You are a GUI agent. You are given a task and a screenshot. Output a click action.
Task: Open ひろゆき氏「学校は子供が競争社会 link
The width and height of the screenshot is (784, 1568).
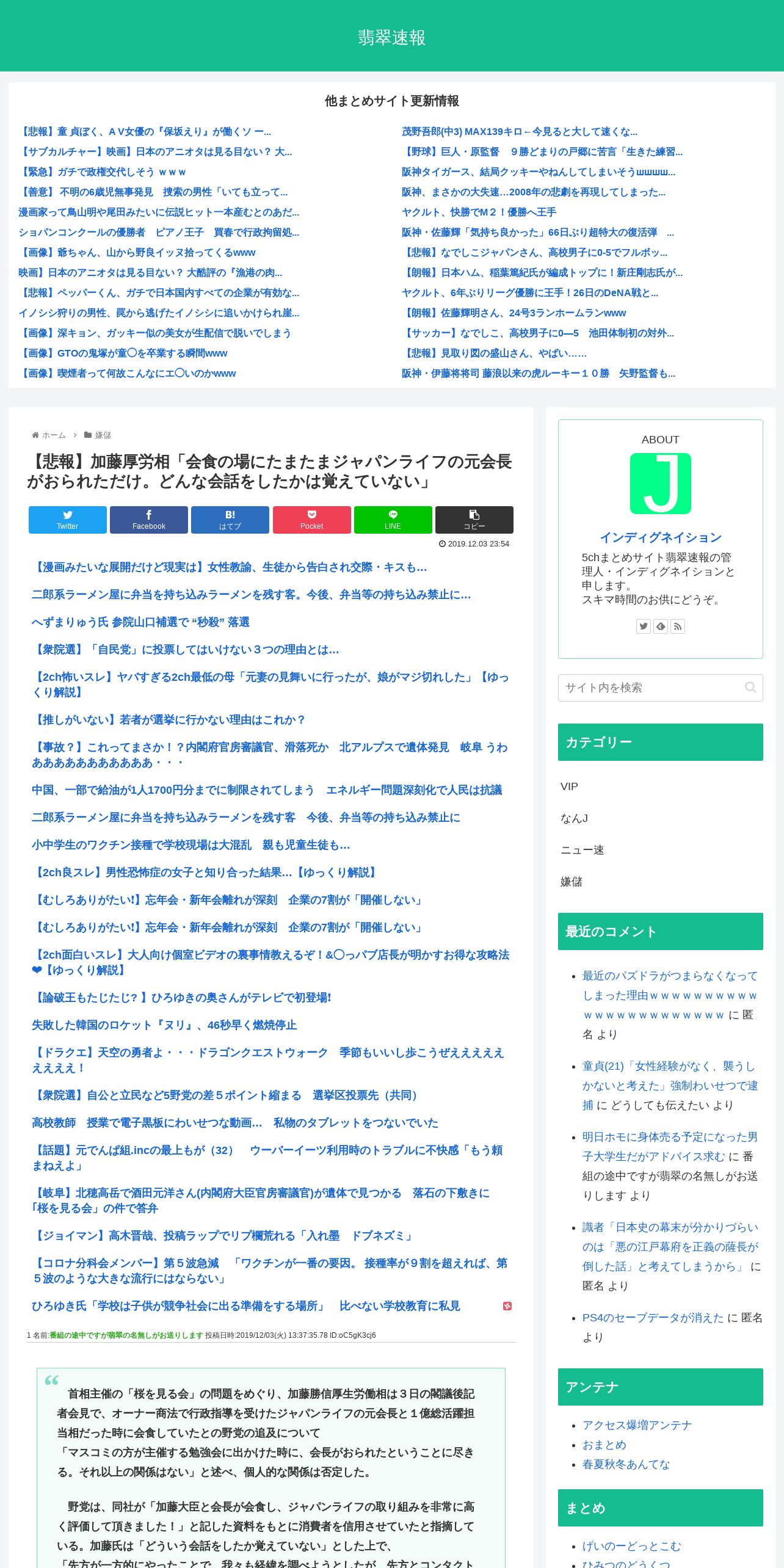pos(246,1306)
